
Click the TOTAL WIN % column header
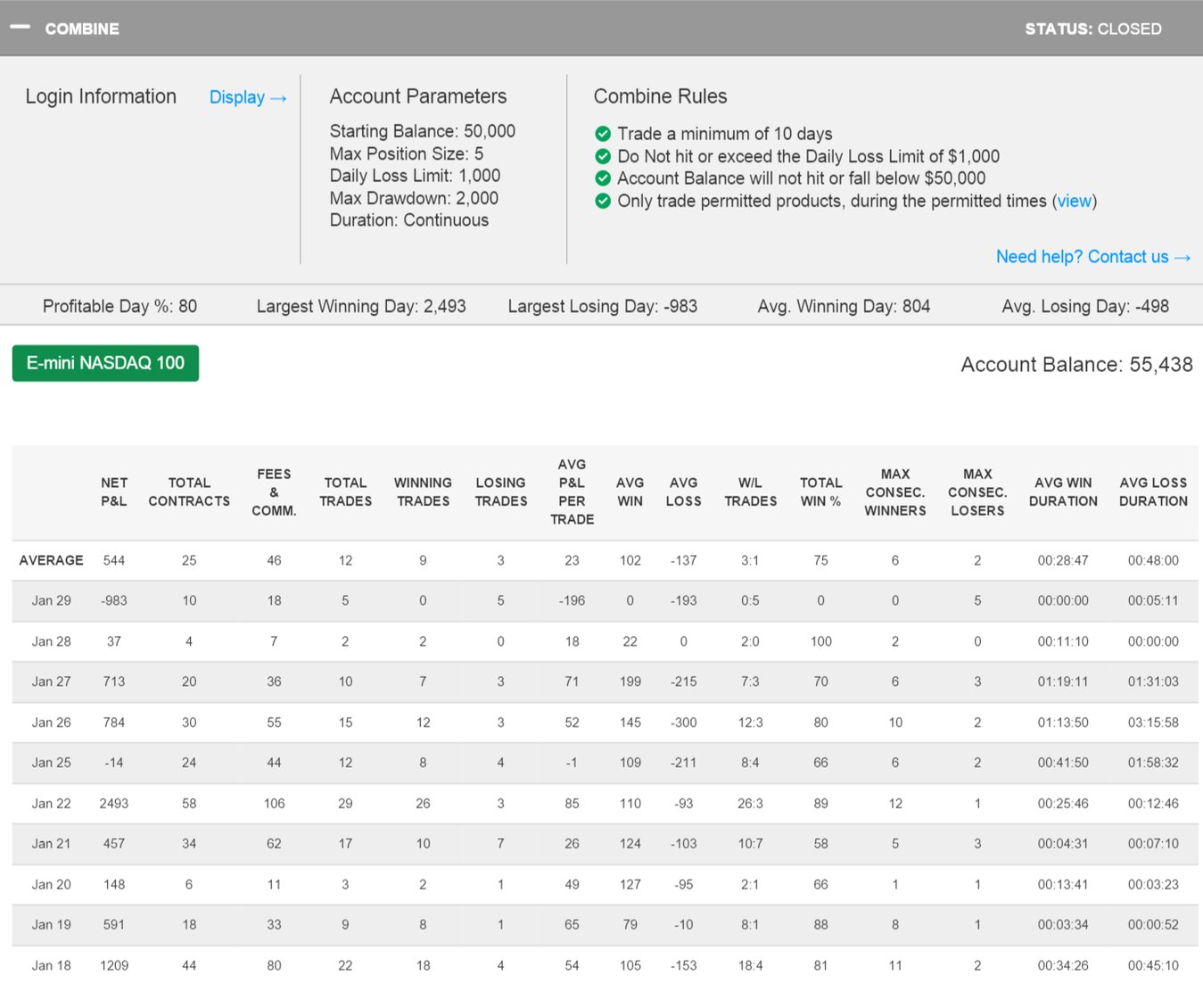pos(820,492)
